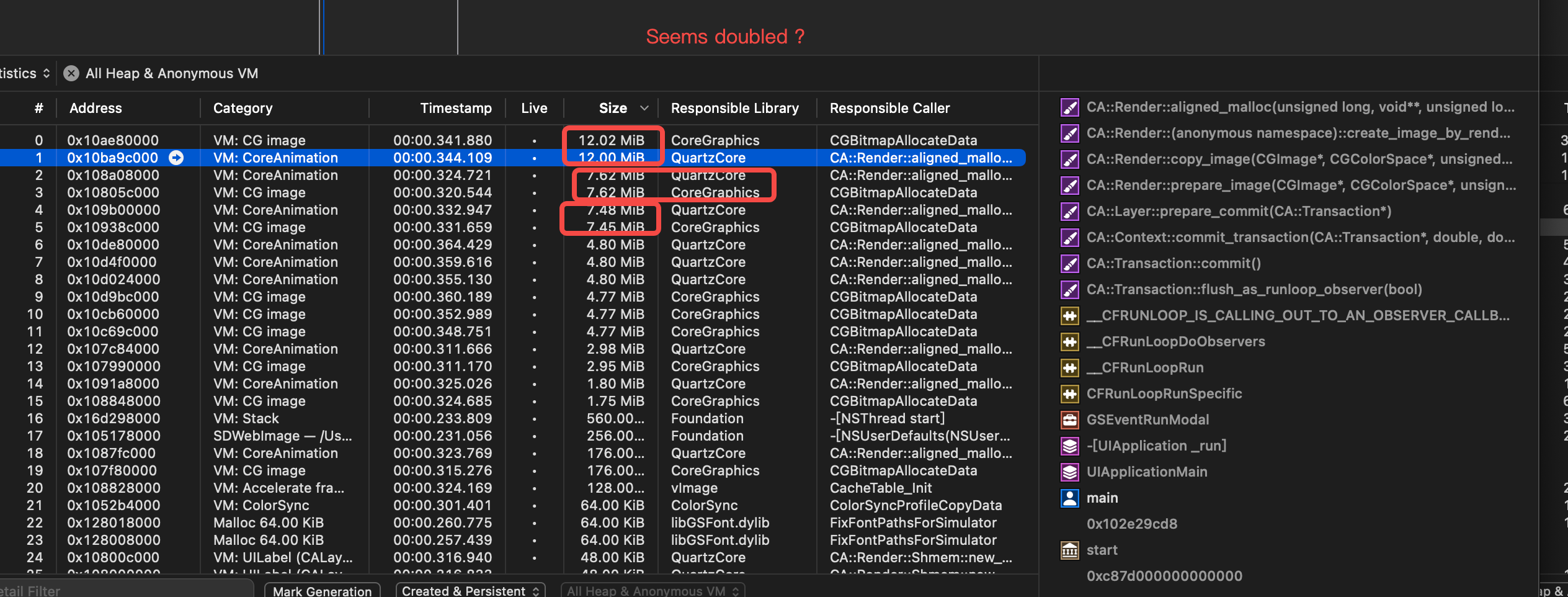Screen dimensions: 1568x597
Task: Click the purple icon next to CA::Transaction::commit()
Action: pos(1069,263)
